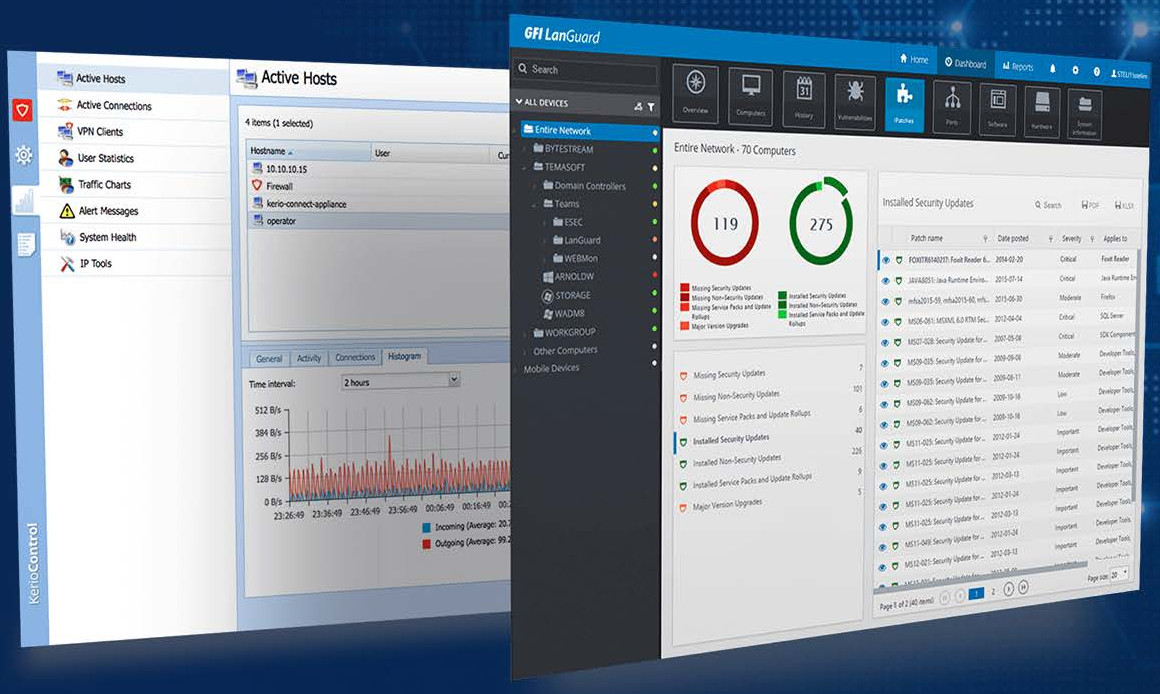Click the Severity column filter icon
Image resolution: width=1160 pixels, height=694 pixels.
1092,239
